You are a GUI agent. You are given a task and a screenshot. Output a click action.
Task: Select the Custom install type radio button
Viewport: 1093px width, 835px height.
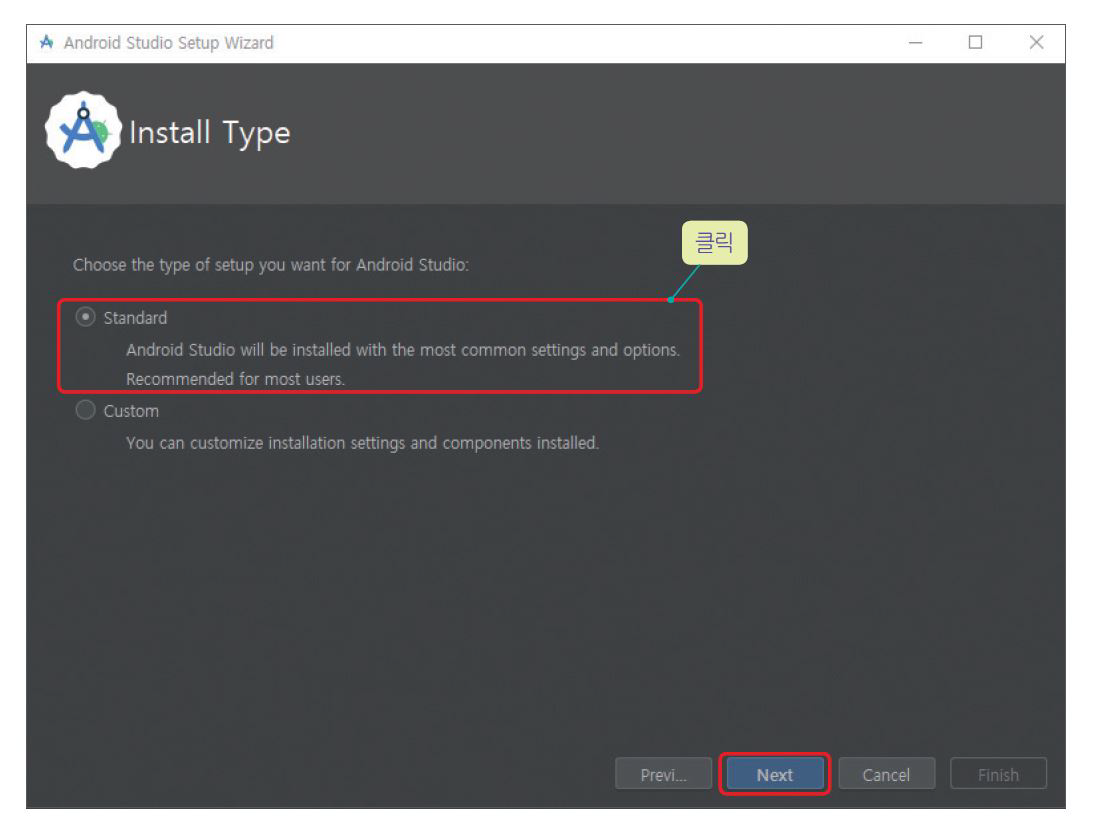coord(85,410)
